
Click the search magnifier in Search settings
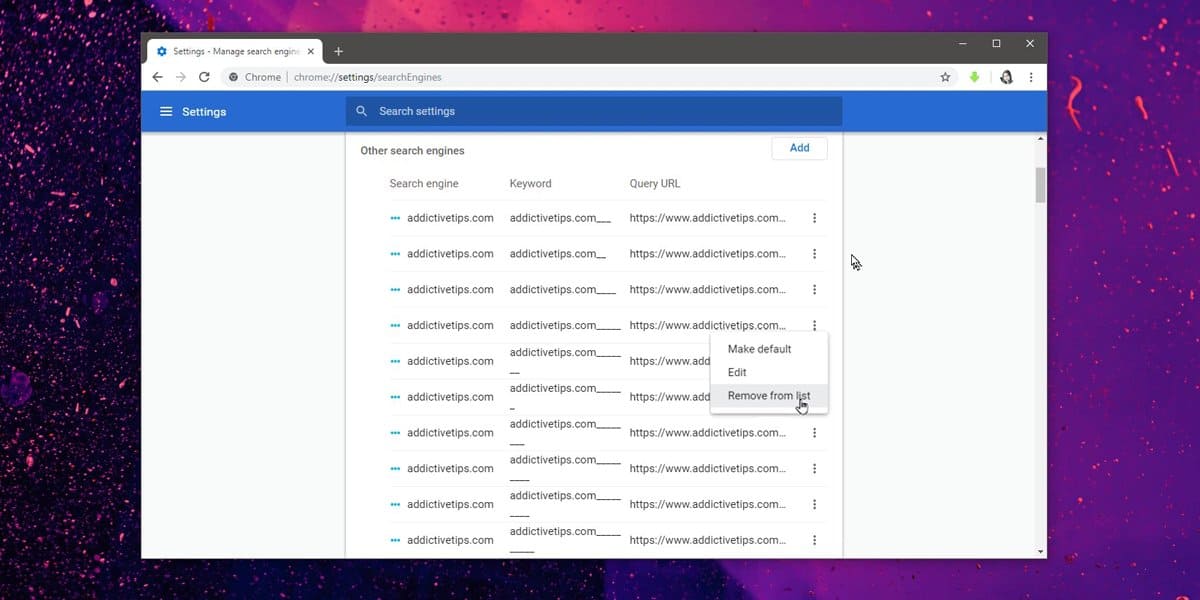click(361, 111)
